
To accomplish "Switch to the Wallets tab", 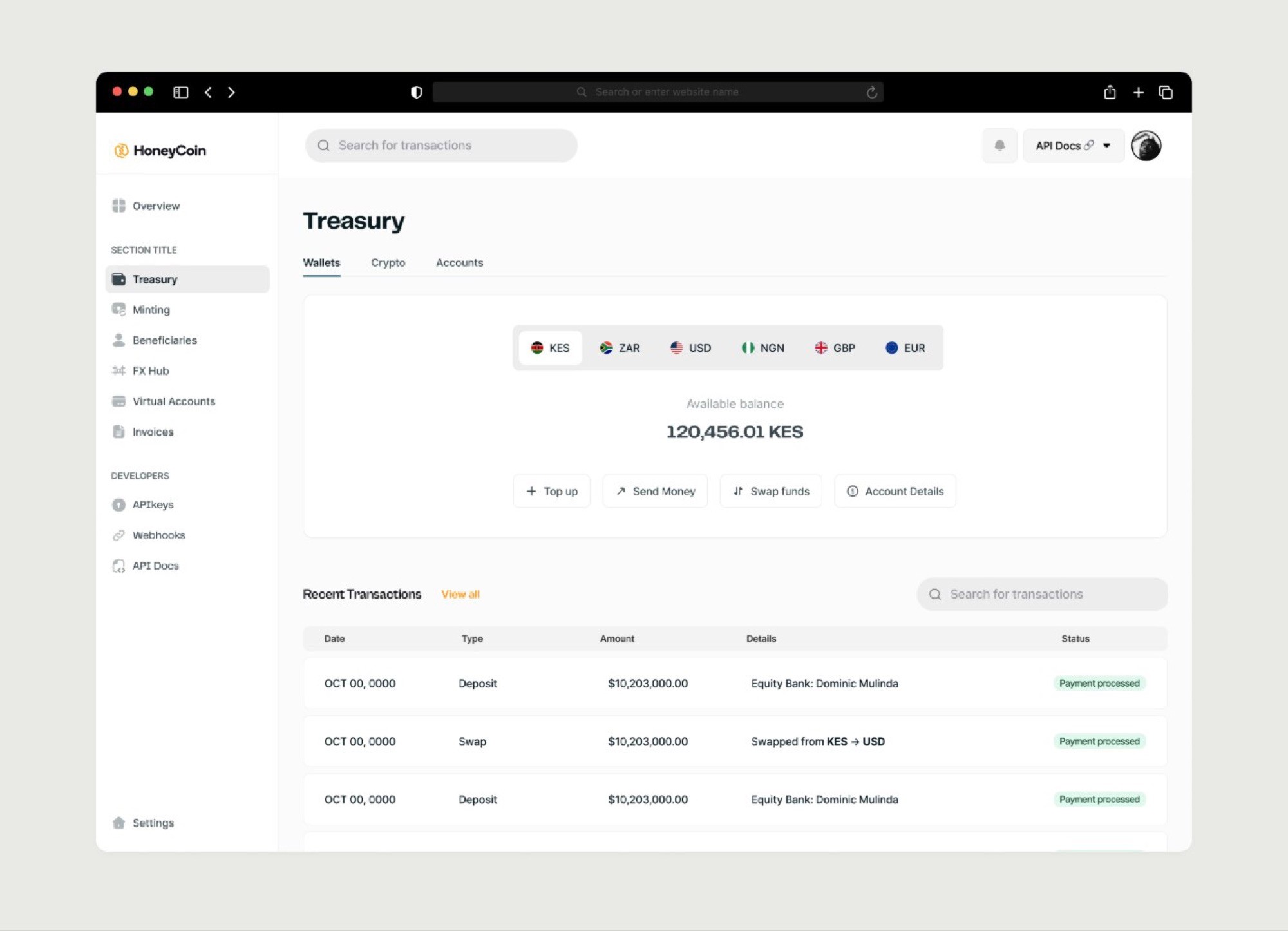I will pyautogui.click(x=321, y=263).
